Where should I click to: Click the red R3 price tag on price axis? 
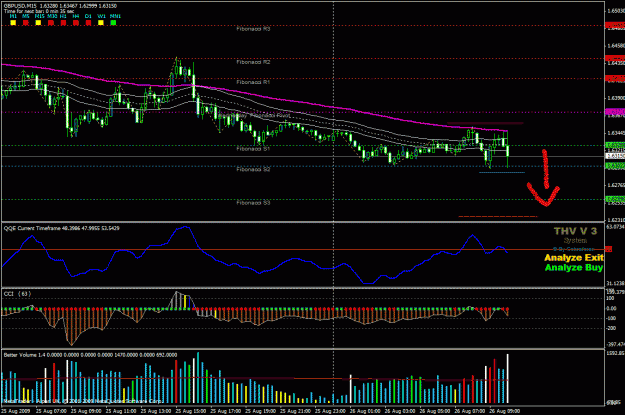coord(615,26)
